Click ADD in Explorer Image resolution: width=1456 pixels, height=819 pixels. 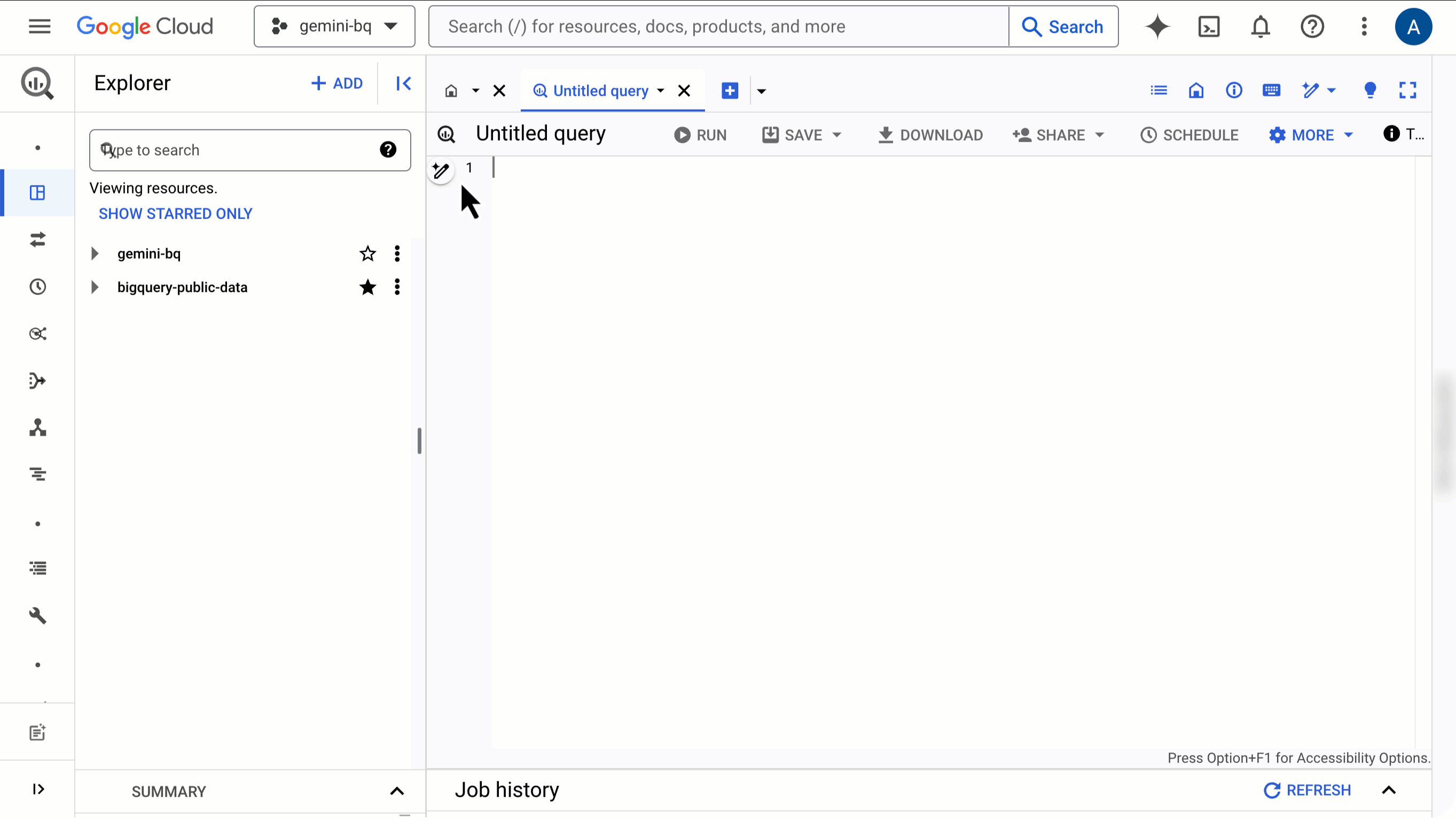[337, 84]
